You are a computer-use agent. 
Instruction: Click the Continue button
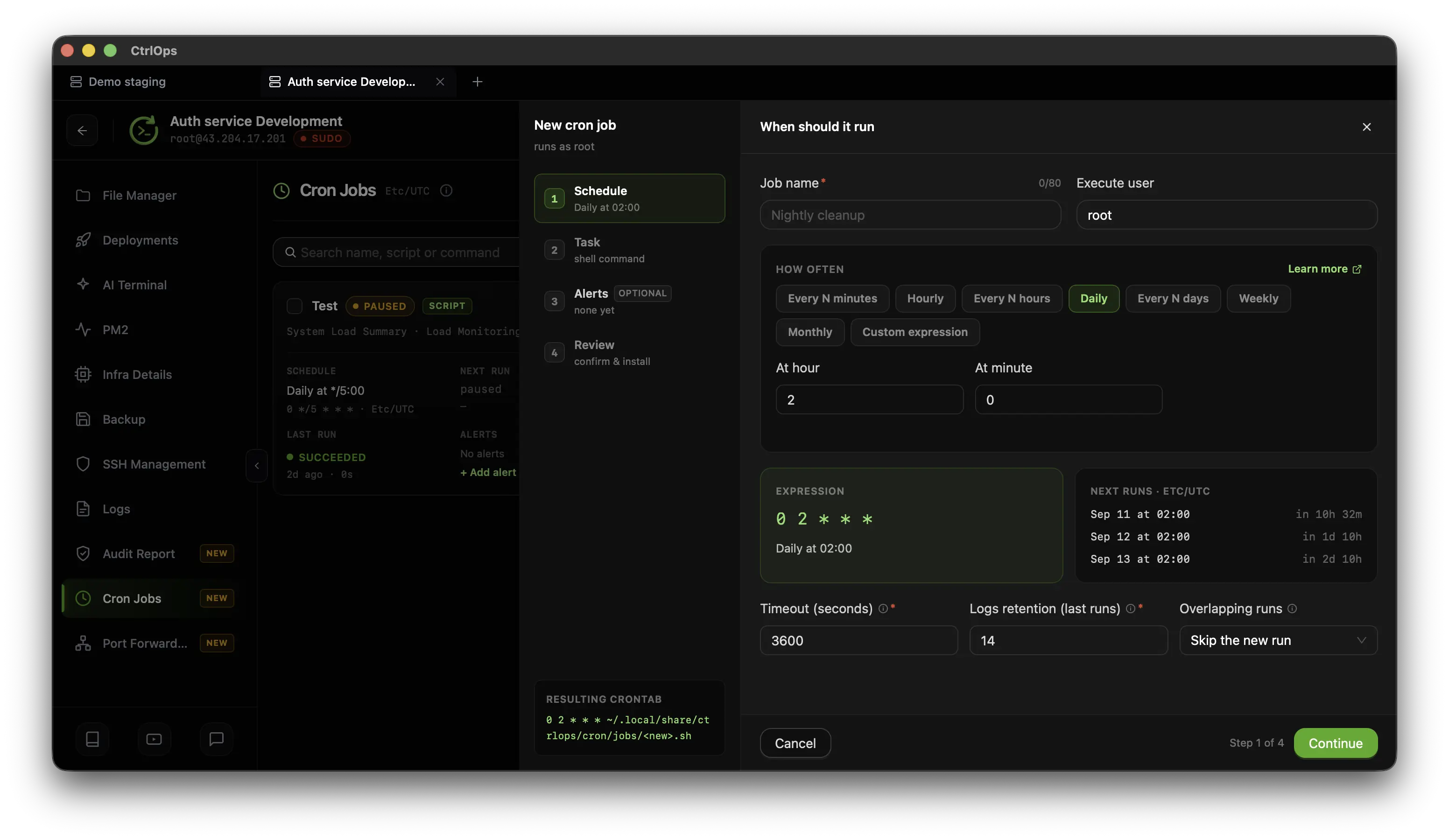pos(1335,743)
